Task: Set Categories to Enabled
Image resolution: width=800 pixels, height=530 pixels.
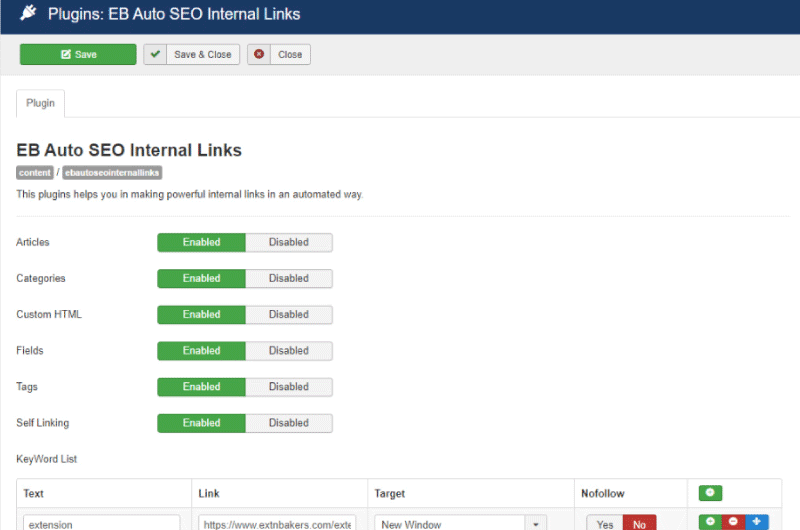Action: pos(202,279)
